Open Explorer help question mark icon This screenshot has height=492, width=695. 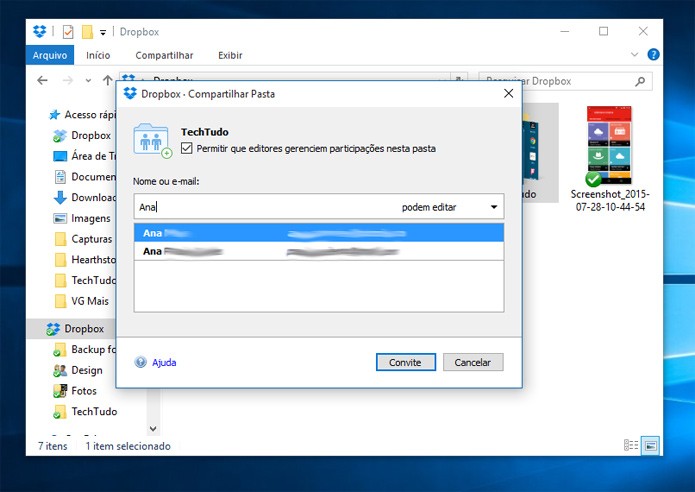pyautogui.click(x=653, y=55)
